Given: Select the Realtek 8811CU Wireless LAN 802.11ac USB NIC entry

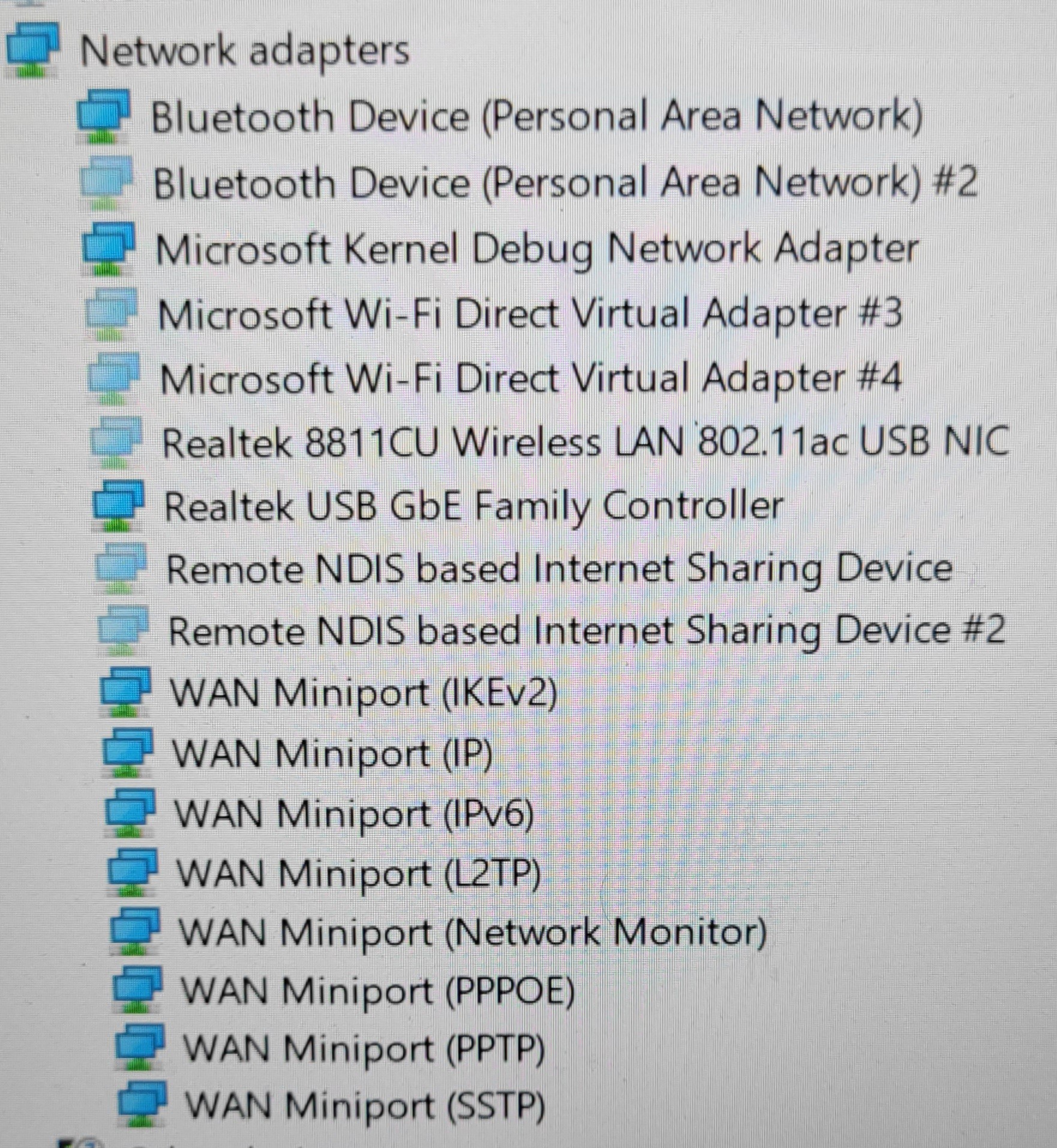Looking at the screenshot, I should pos(585,443).
